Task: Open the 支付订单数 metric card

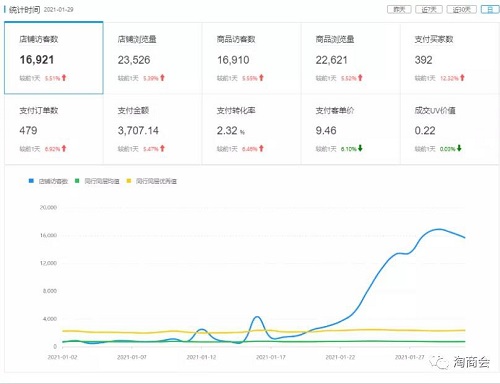Action: click(54, 129)
